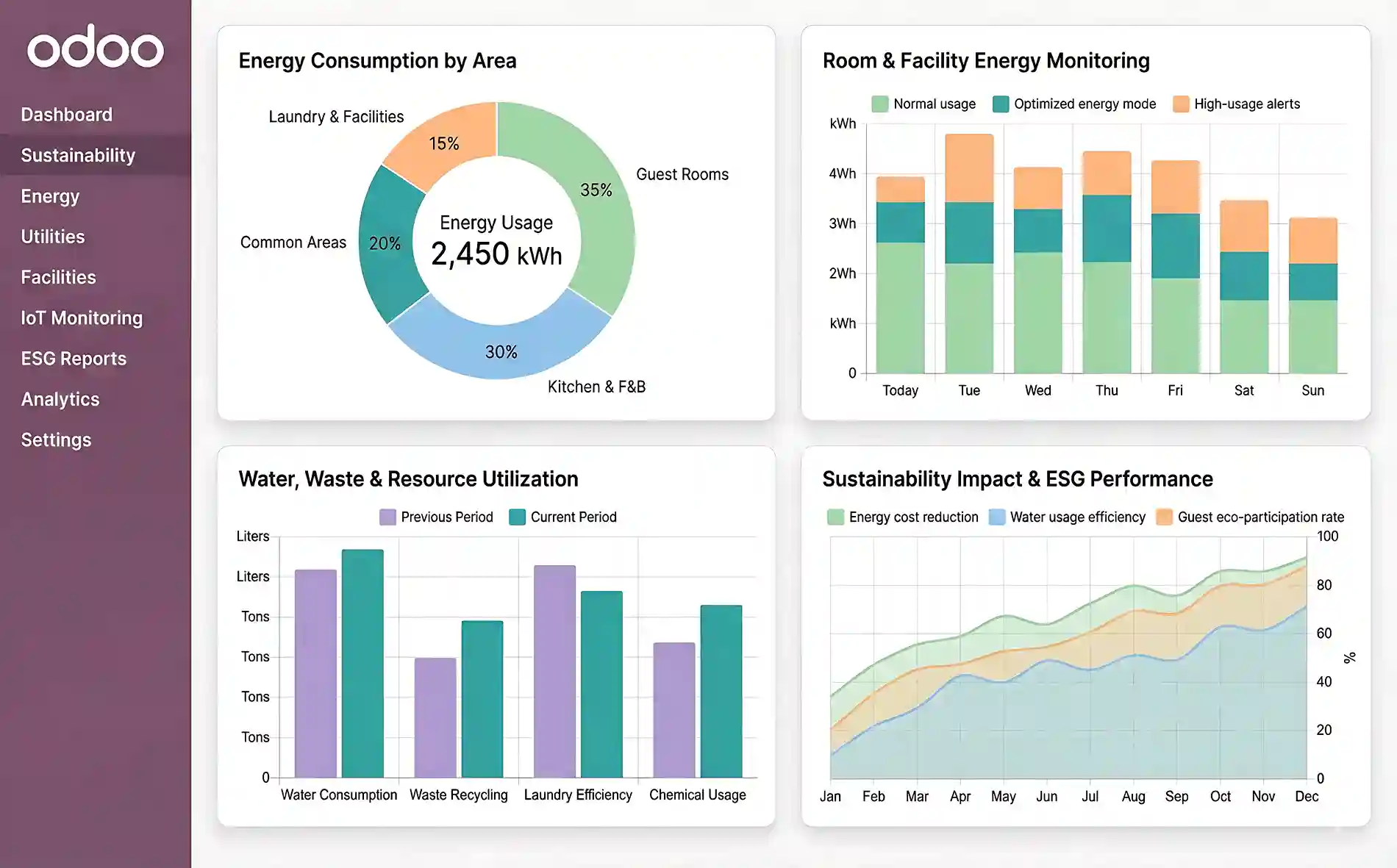The width and height of the screenshot is (1397, 868).
Task: Navigate to the Energy section
Action: [50, 196]
